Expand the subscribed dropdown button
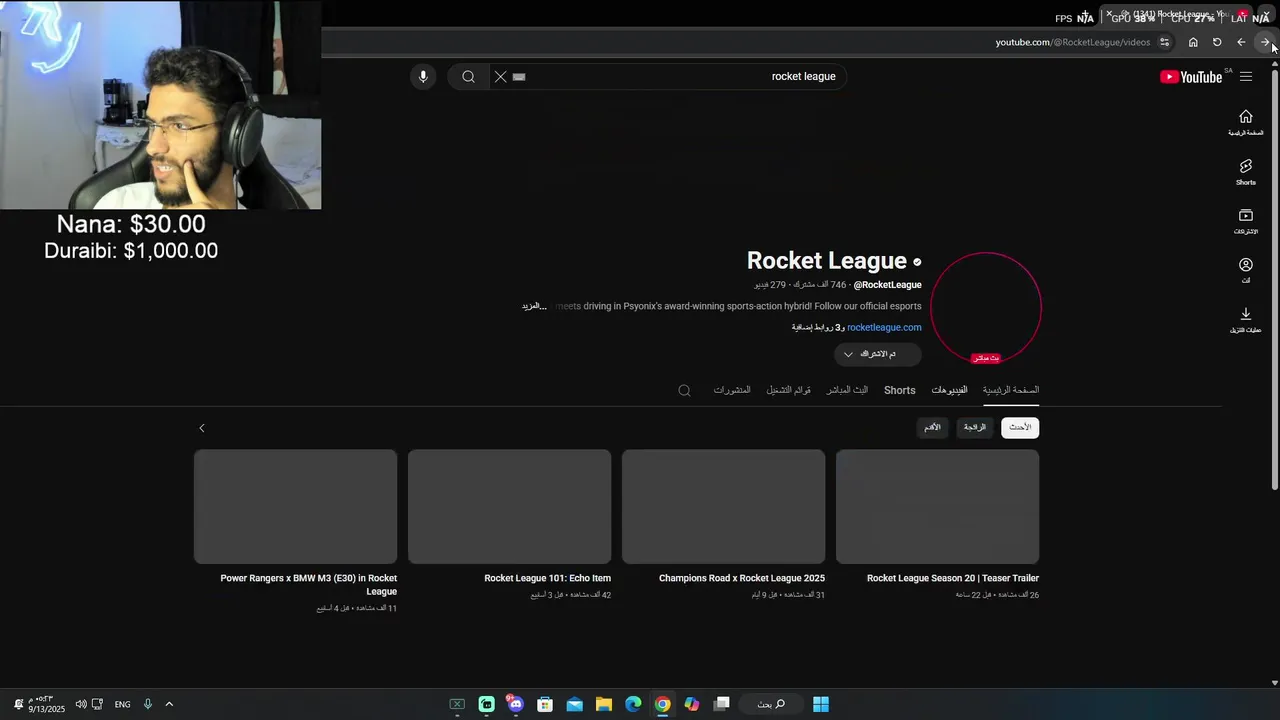Image resolution: width=1280 pixels, height=720 pixels. coord(877,354)
